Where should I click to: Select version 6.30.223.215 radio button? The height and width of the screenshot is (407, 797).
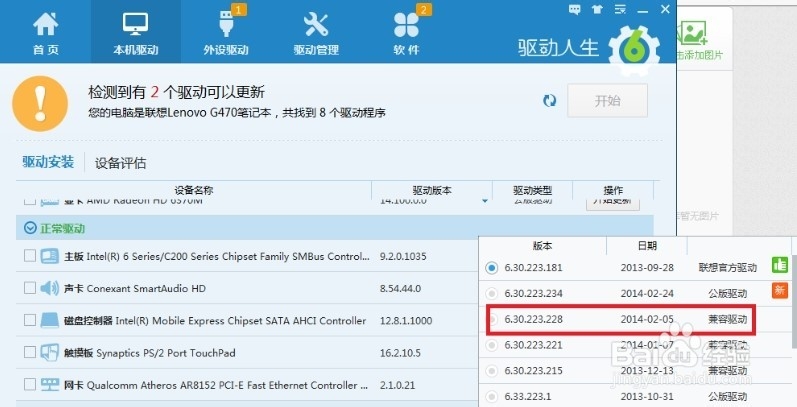point(492,371)
